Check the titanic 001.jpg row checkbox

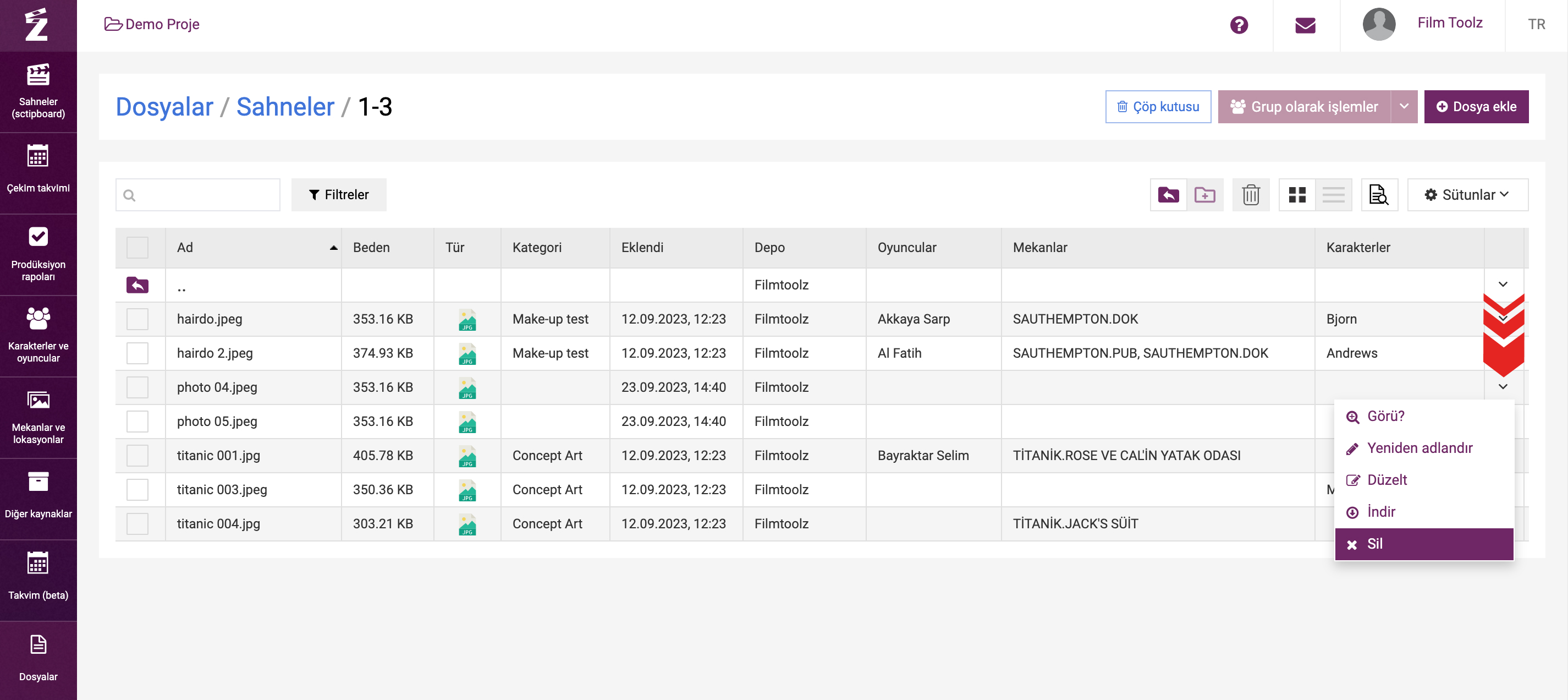click(x=137, y=455)
